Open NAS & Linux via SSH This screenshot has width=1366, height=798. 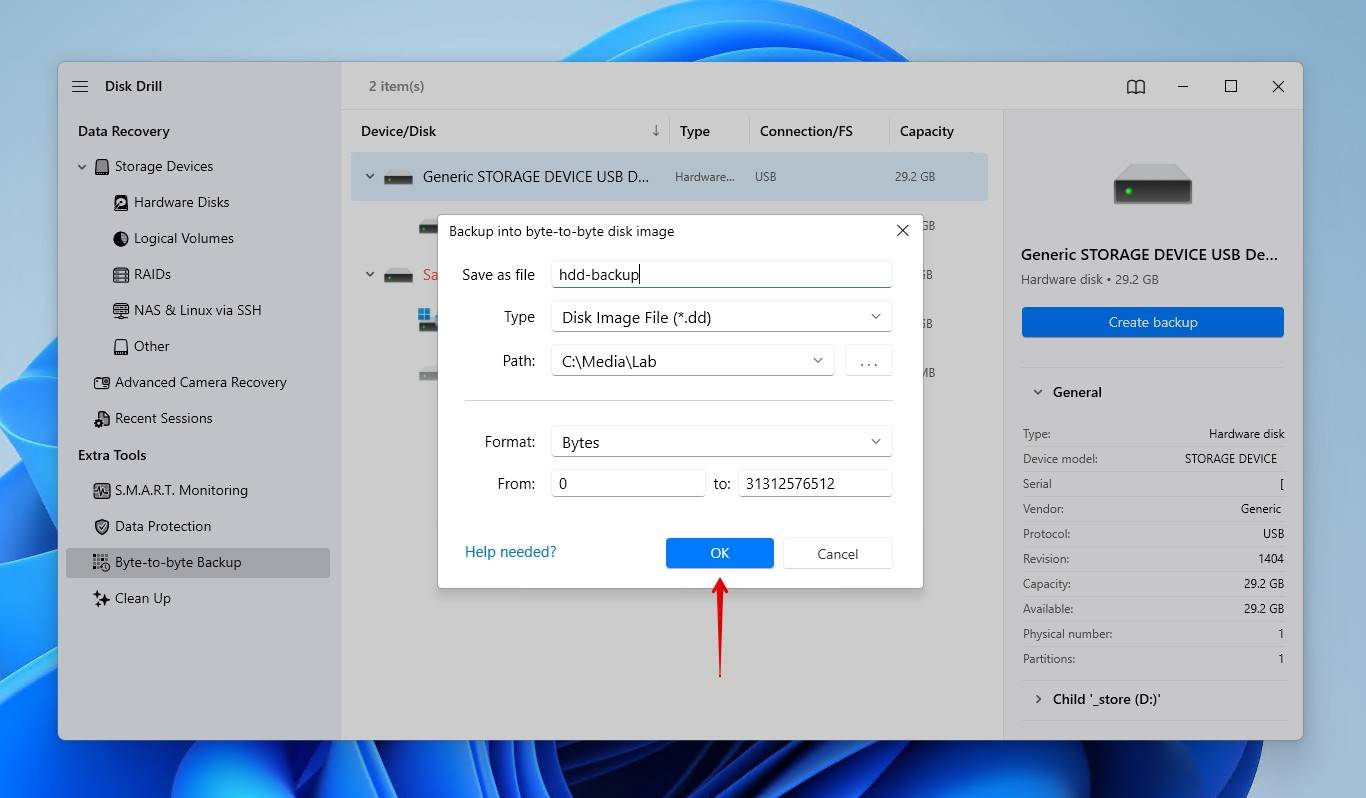[x=197, y=310]
